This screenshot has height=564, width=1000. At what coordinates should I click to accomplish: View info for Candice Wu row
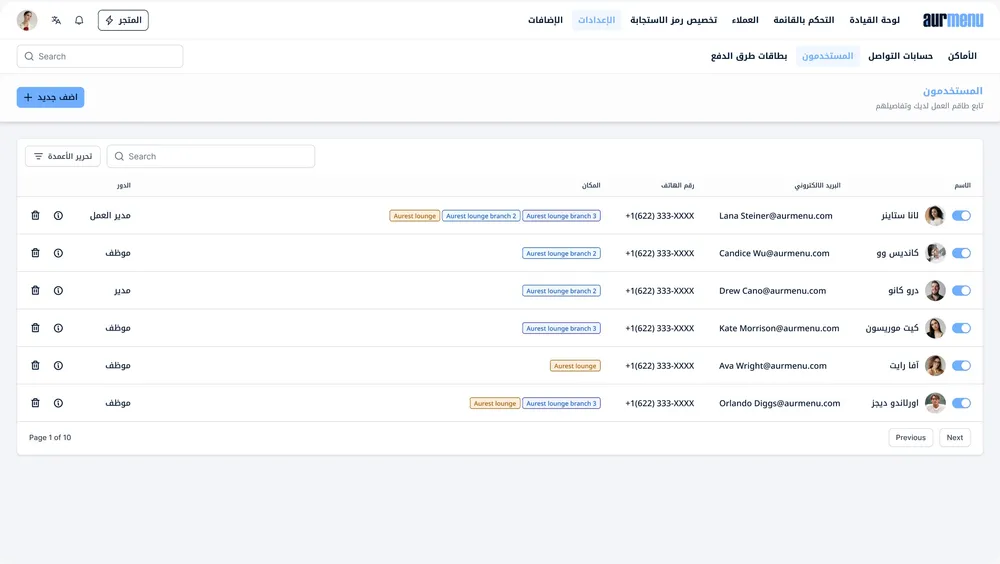(x=58, y=253)
